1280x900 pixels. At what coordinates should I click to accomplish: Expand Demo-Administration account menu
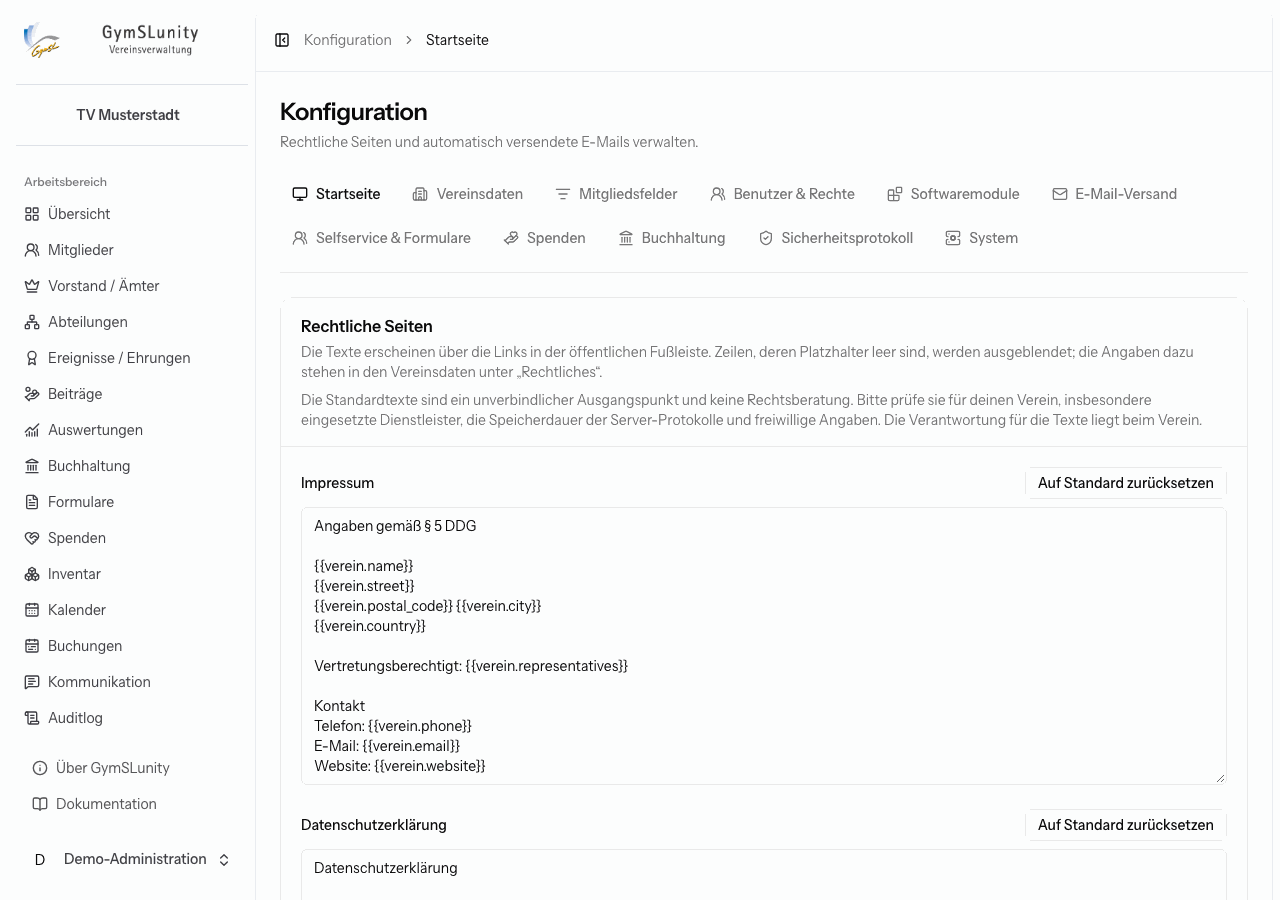[132, 860]
